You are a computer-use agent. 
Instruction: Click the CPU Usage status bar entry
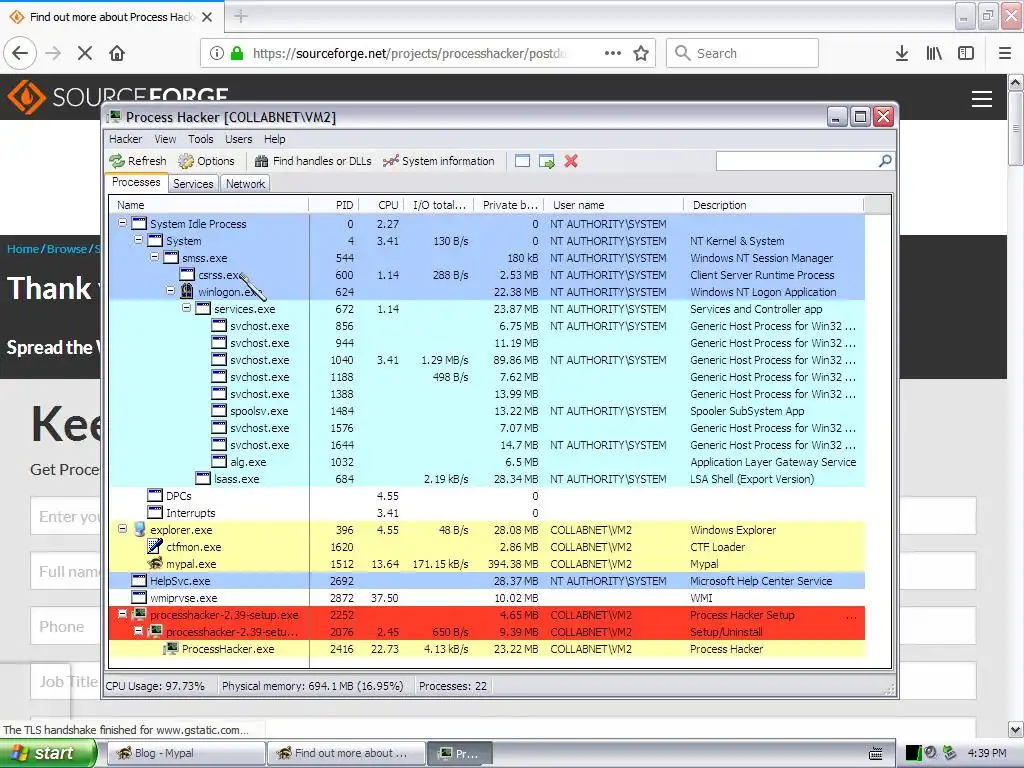pyautogui.click(x=155, y=686)
